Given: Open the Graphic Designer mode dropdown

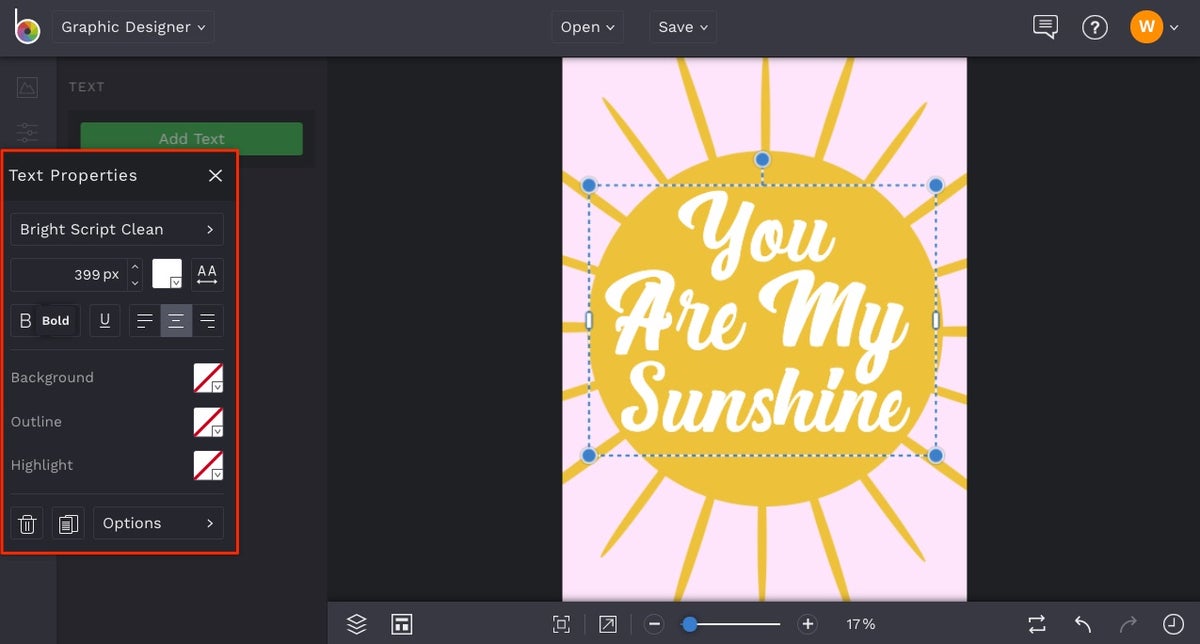Looking at the screenshot, I should pos(133,27).
